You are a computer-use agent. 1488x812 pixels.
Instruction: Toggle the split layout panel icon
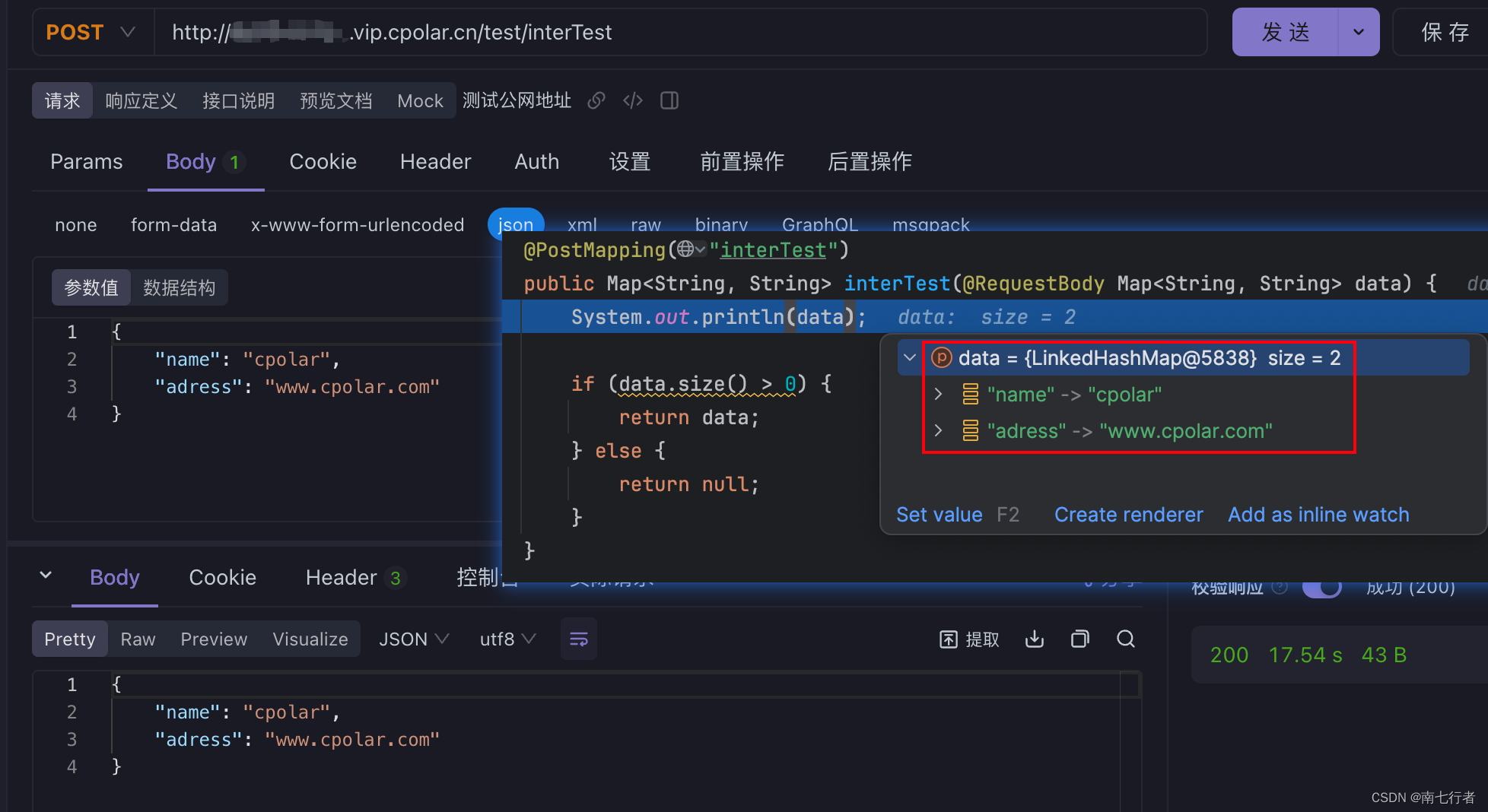coord(669,100)
